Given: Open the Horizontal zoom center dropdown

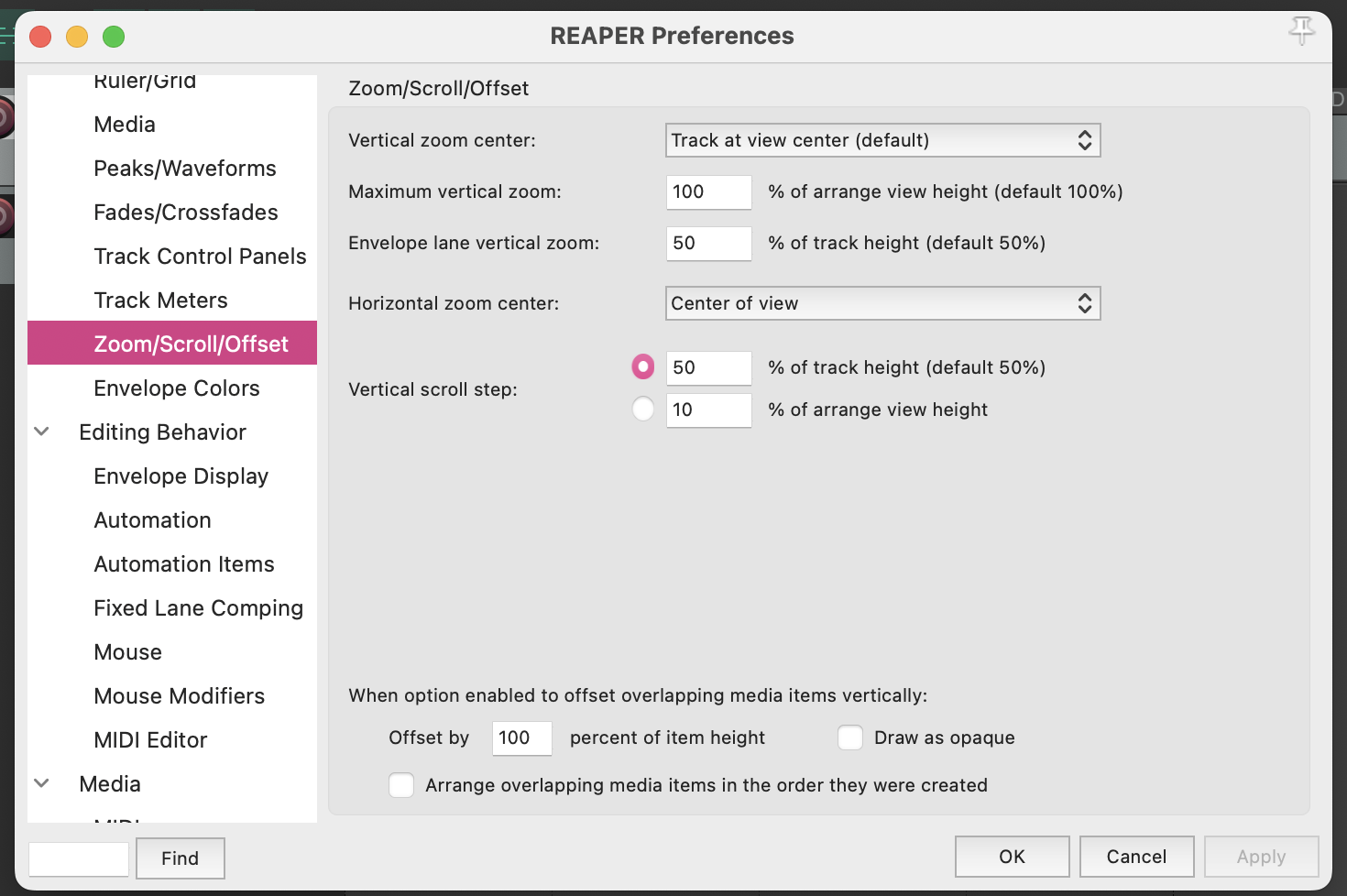Looking at the screenshot, I should click(882, 303).
